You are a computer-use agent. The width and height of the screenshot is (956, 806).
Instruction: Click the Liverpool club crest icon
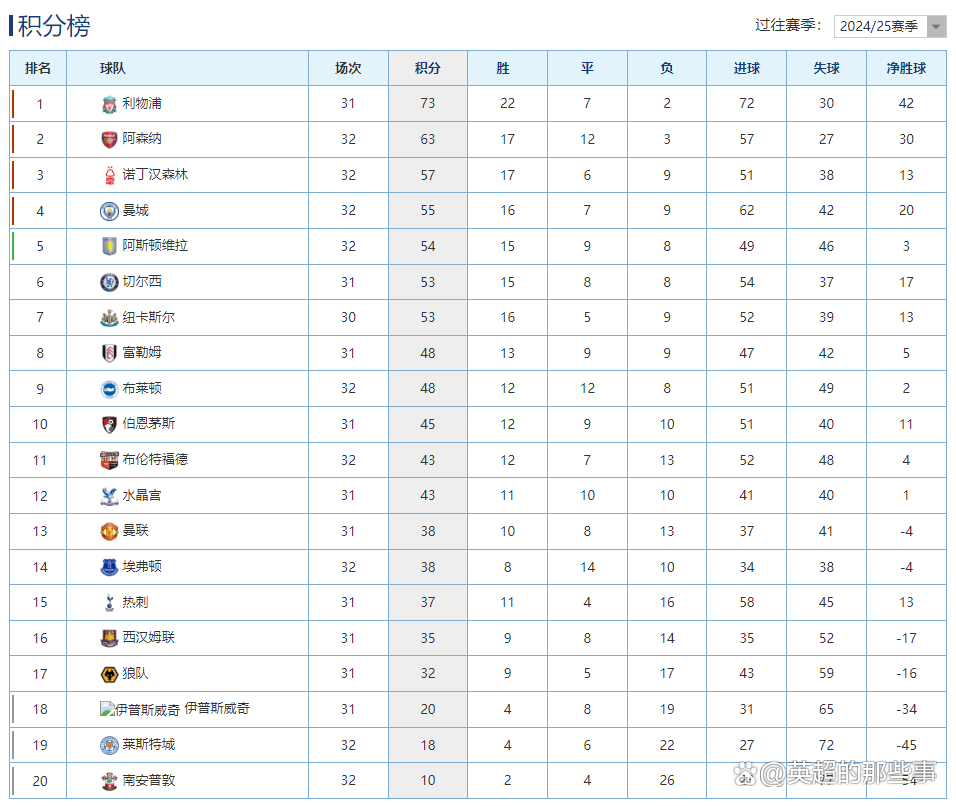[x=109, y=104]
